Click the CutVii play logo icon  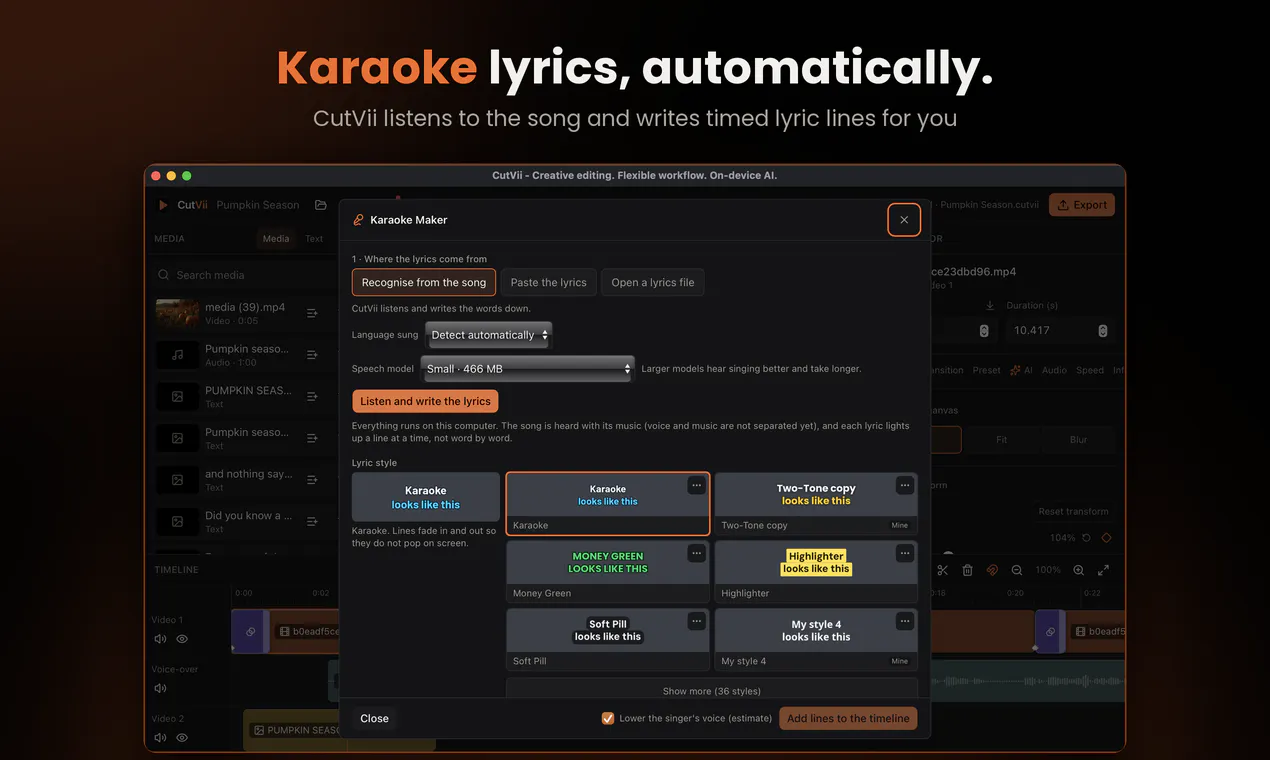(163, 205)
